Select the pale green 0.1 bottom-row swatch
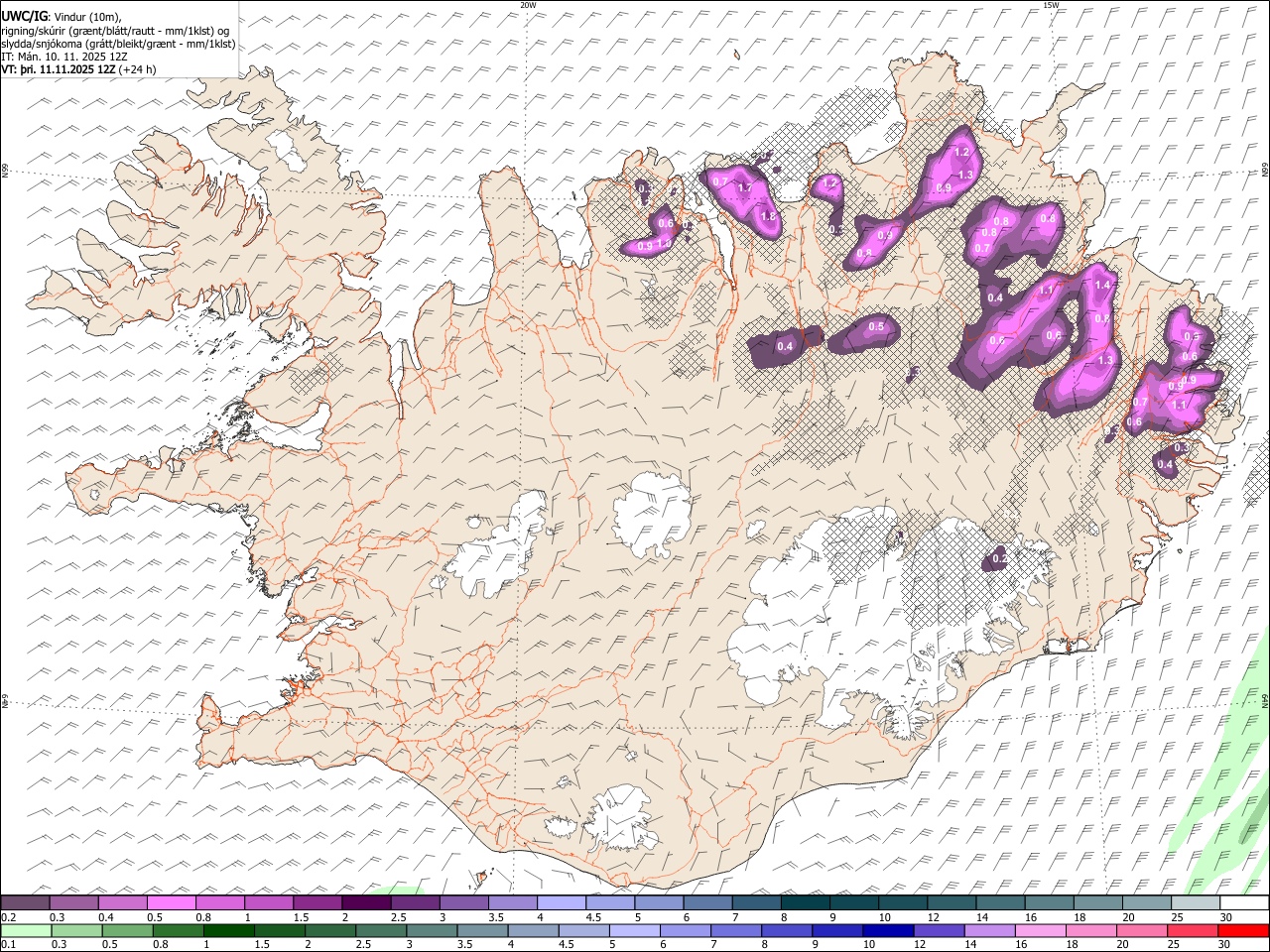Screen dimensions: 1270x952 click(x=26, y=930)
